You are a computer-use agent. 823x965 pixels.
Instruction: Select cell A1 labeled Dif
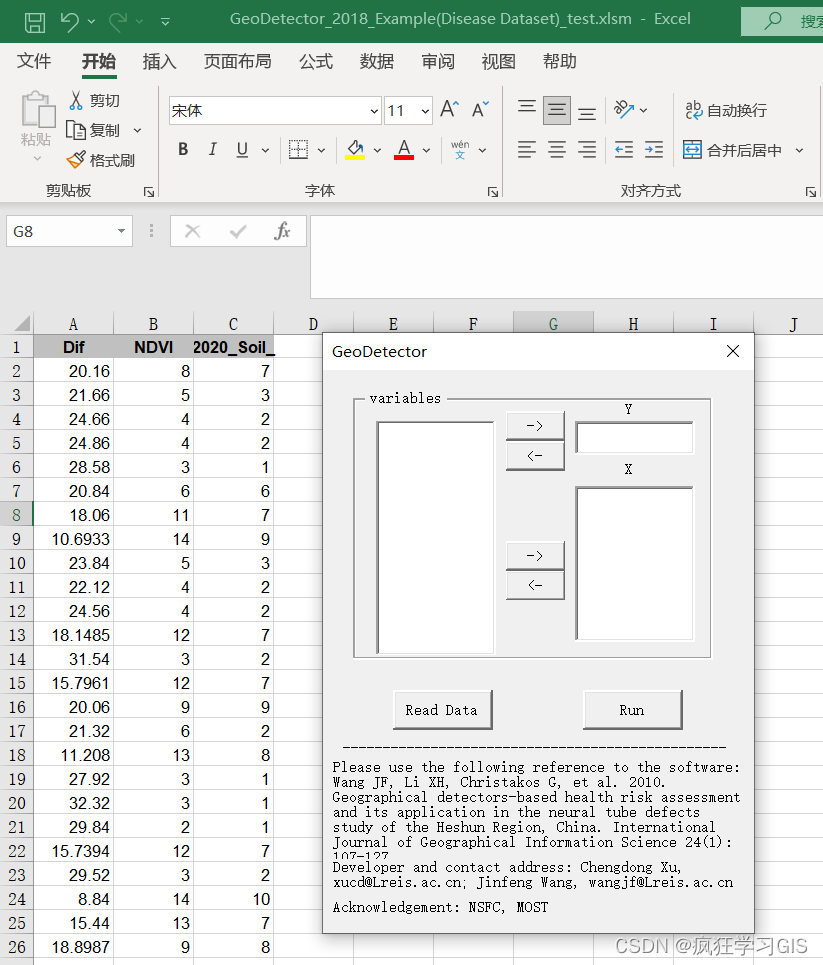pos(73,347)
